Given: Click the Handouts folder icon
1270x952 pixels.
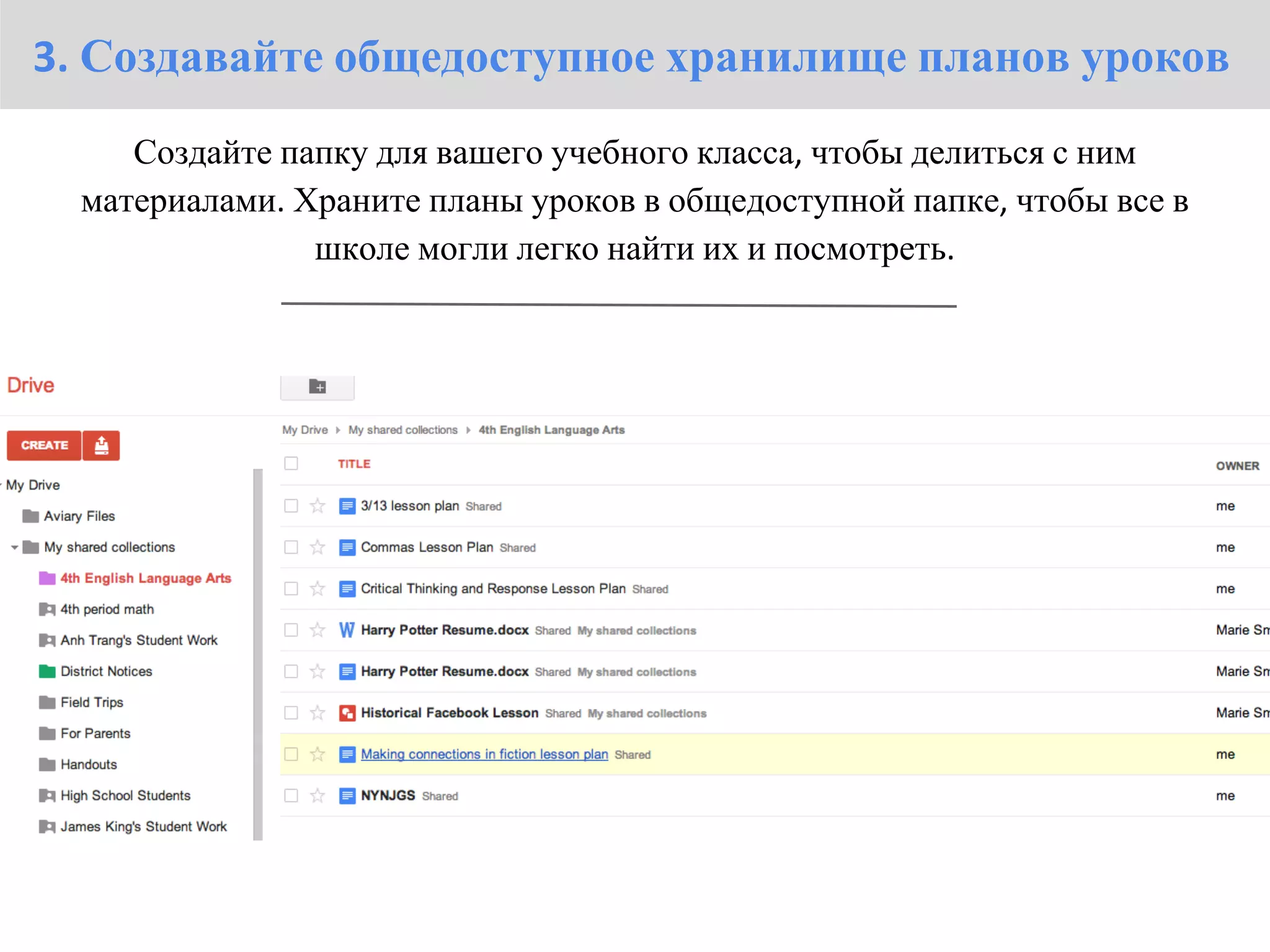Looking at the screenshot, I should (47, 764).
